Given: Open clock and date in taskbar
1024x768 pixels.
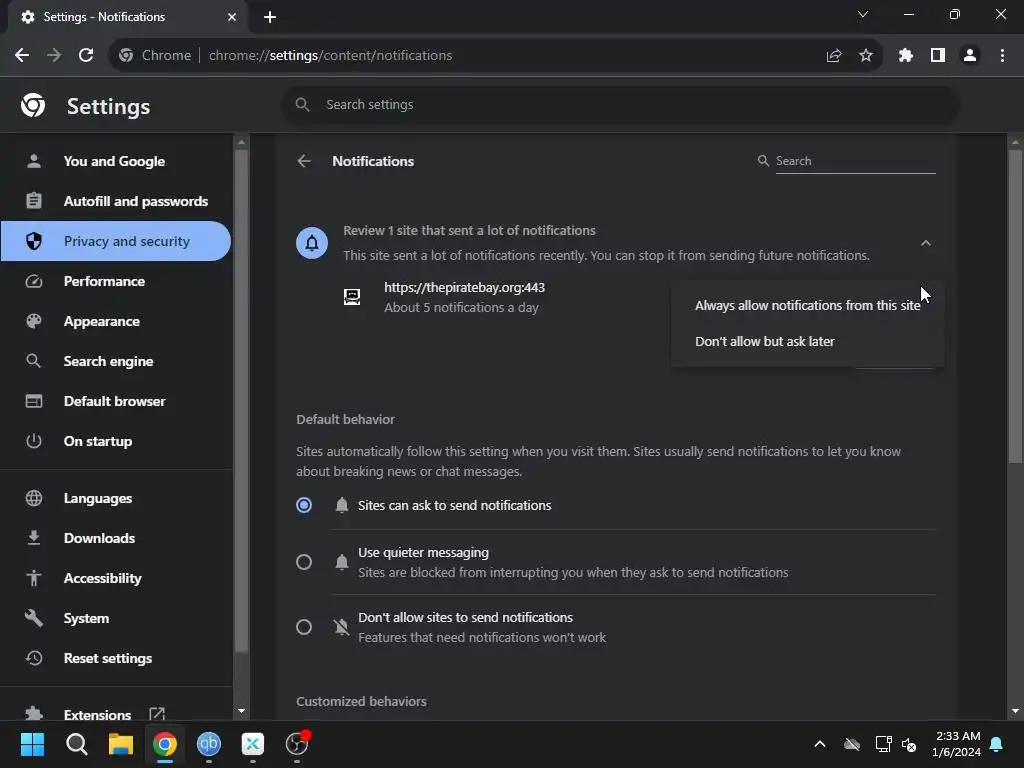Looking at the screenshot, I should click(x=957, y=744).
